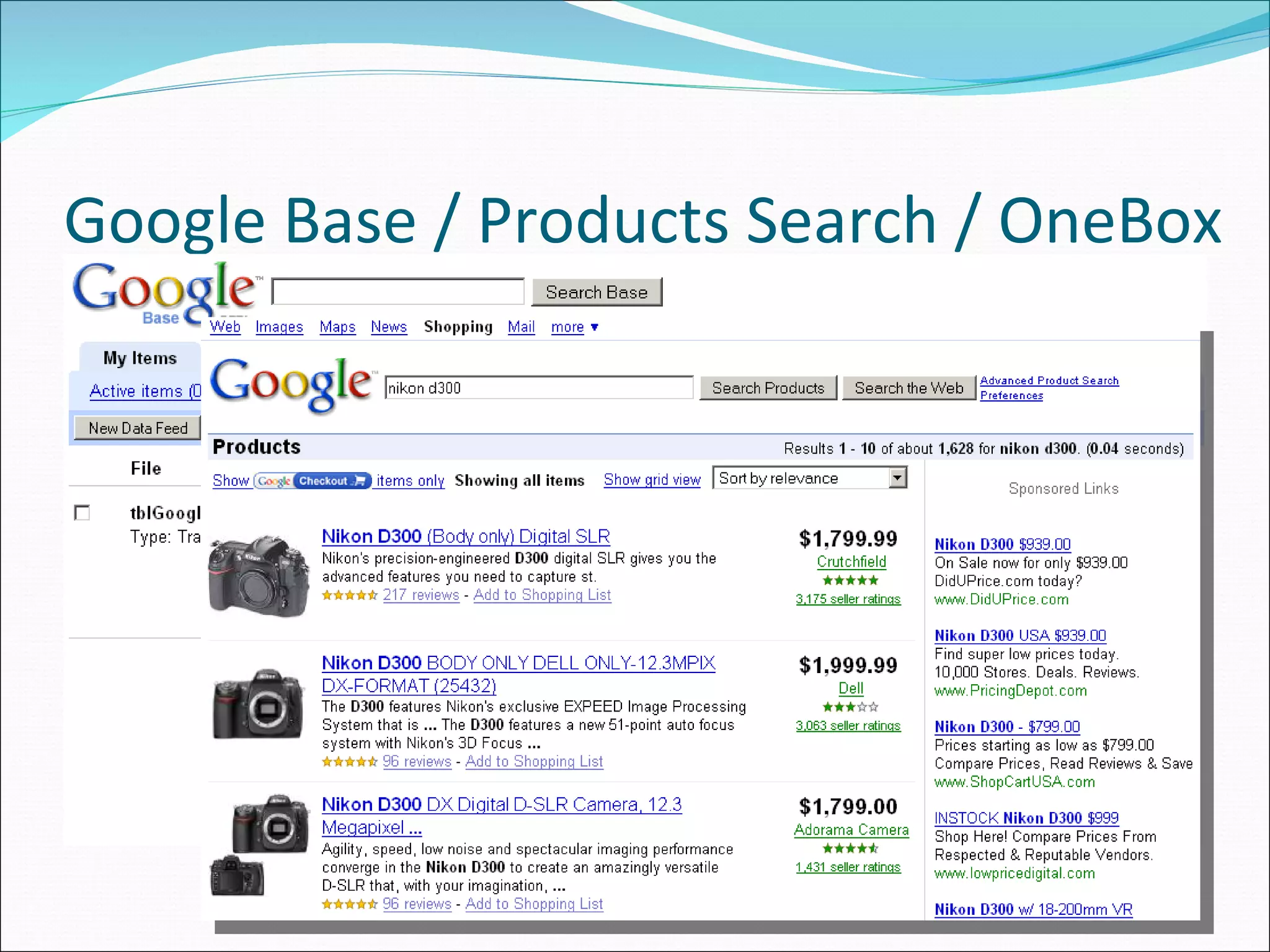Open Active items link
1270x952 pixels.
coord(145,391)
